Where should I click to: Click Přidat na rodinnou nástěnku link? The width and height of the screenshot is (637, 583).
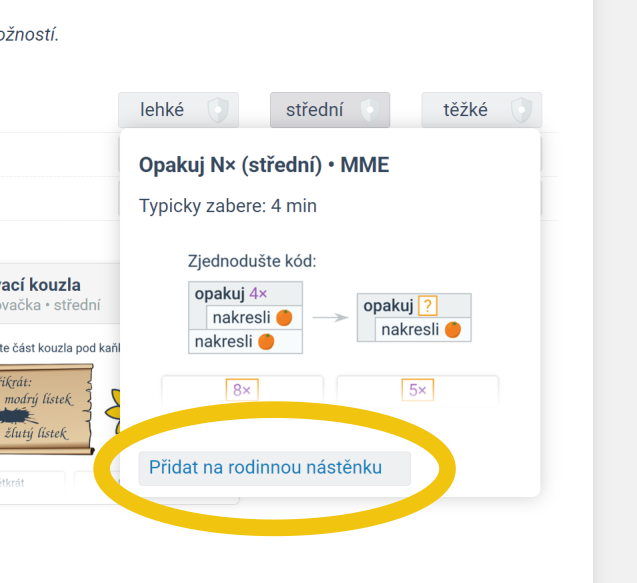(x=265, y=467)
